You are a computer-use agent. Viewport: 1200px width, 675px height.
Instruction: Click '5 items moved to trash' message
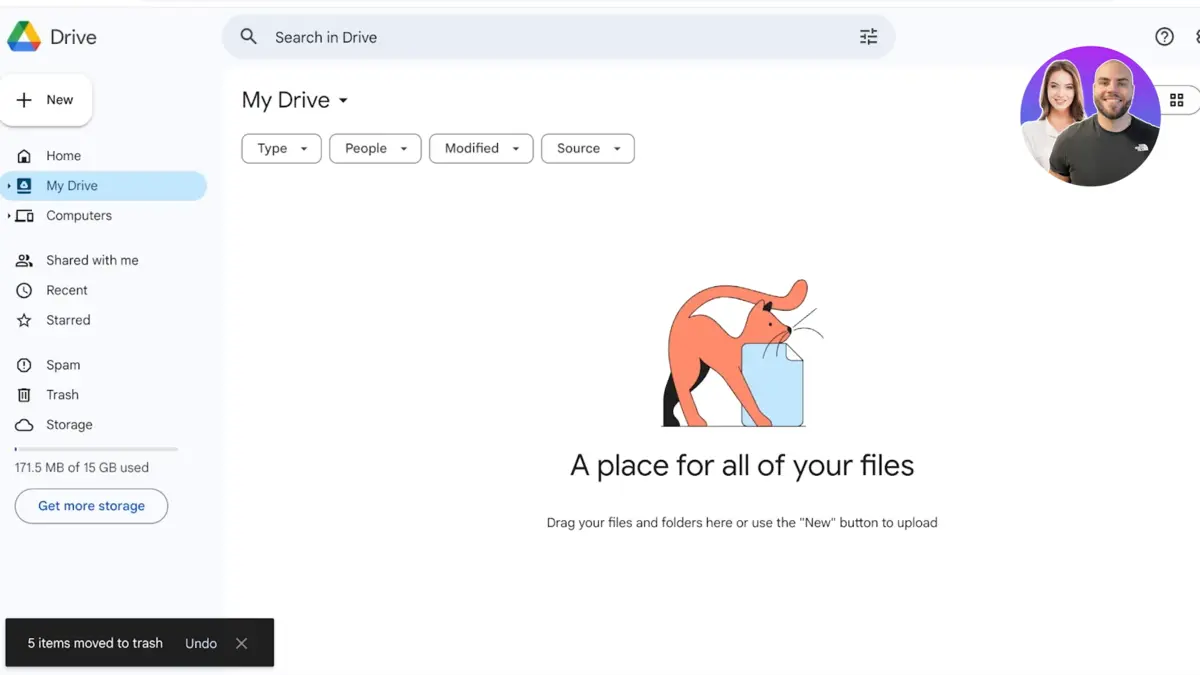coord(95,643)
